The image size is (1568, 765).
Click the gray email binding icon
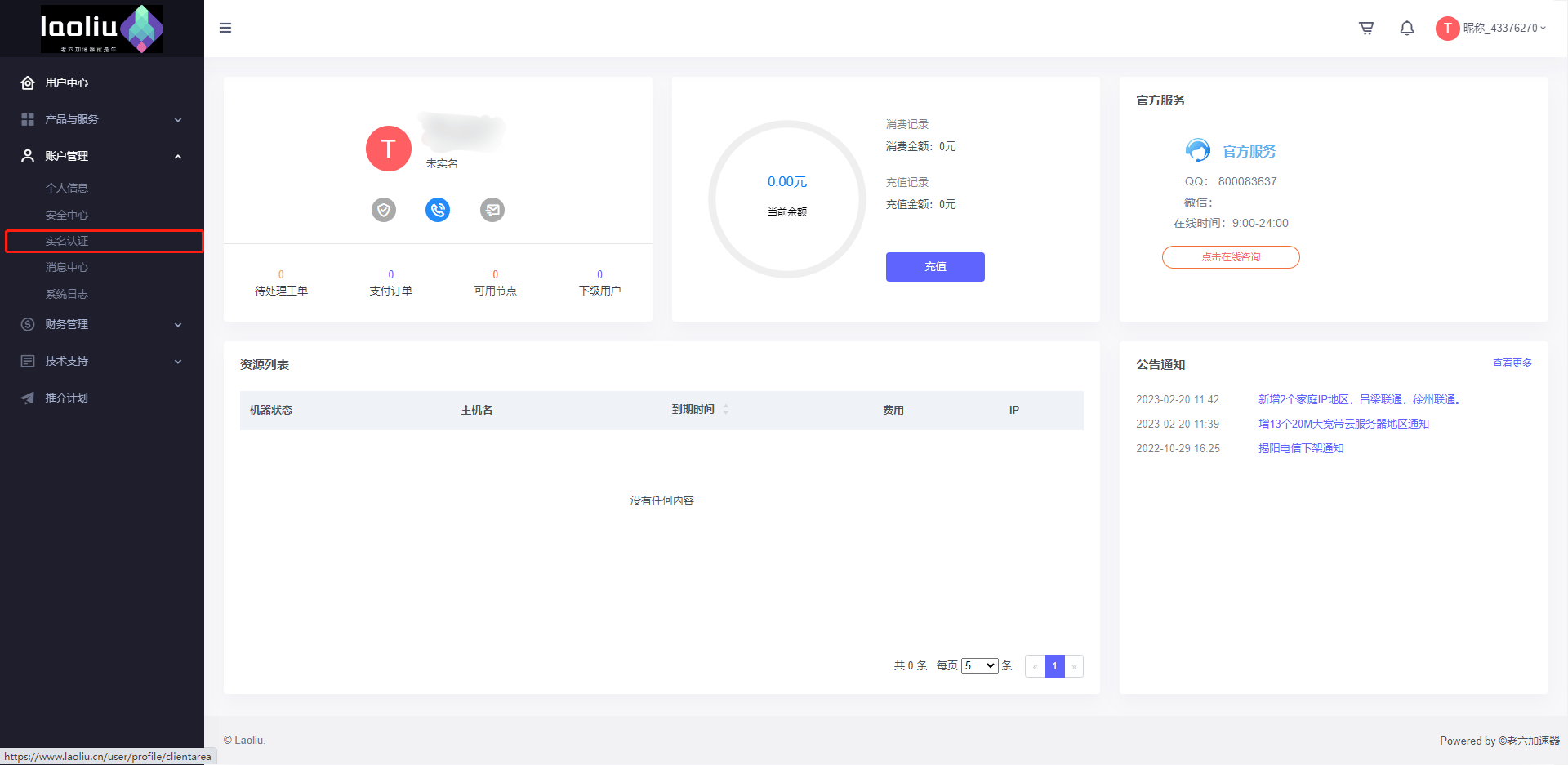[492, 210]
